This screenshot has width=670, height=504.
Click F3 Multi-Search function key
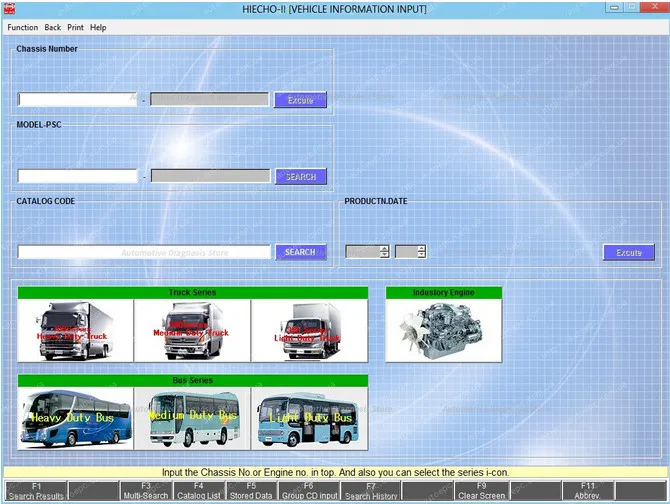point(146,491)
